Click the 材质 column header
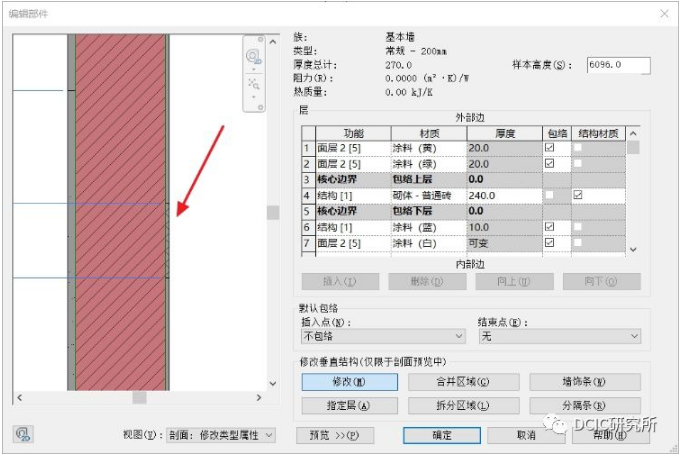This screenshot has height=456, width=683. [x=429, y=133]
